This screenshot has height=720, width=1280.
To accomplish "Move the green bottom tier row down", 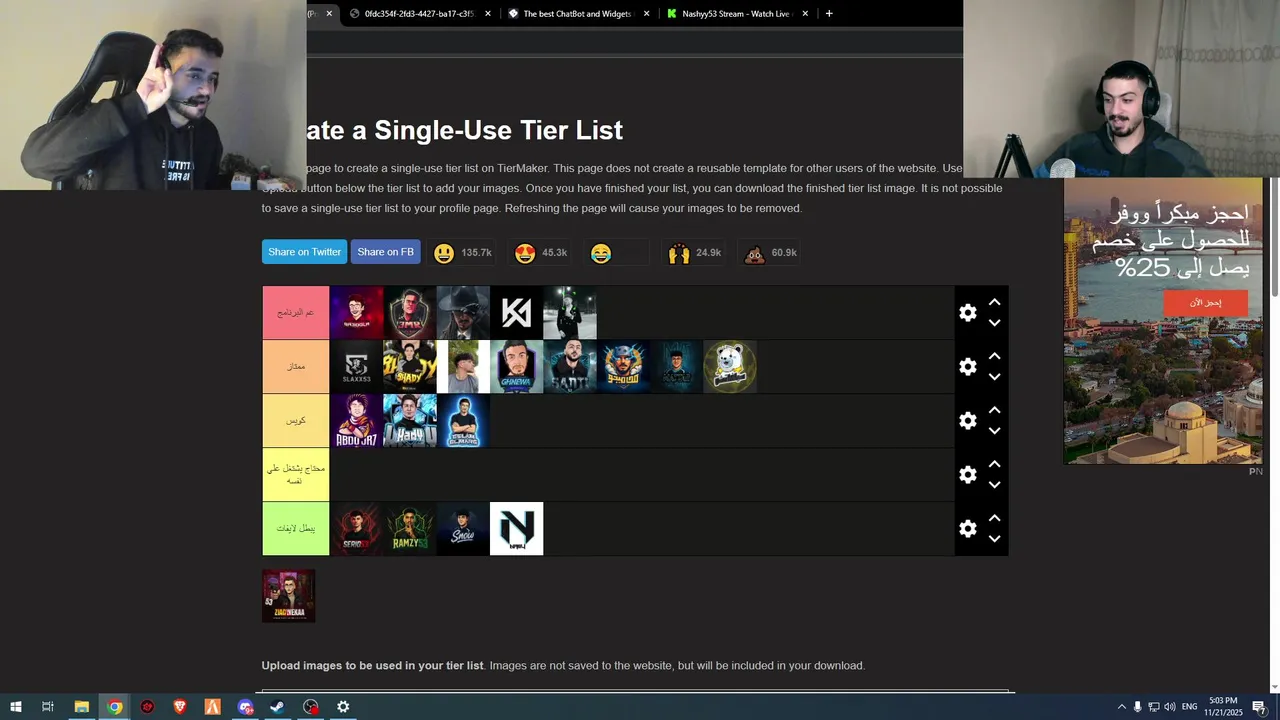I will pyautogui.click(x=994, y=539).
